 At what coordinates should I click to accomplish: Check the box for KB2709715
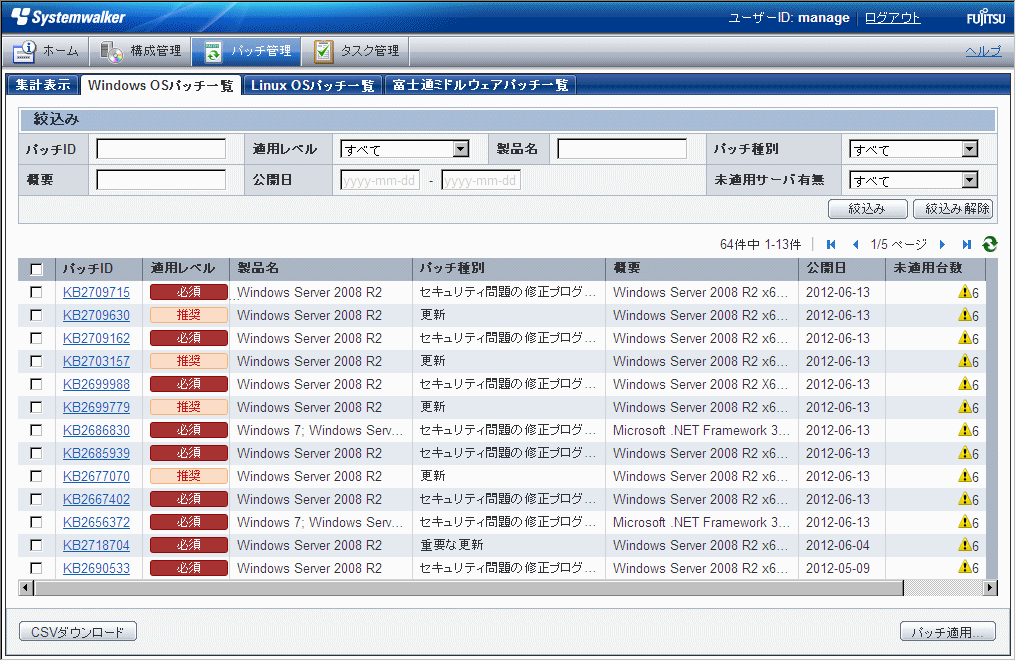point(36,292)
